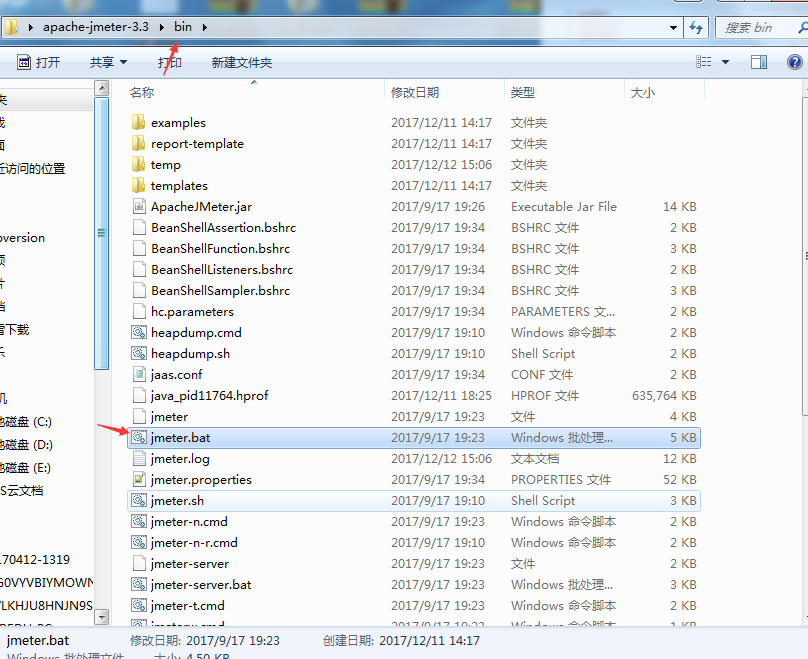This screenshot has height=659, width=808.
Task: Click the navigation pane scroll up arrow
Action: [102, 88]
